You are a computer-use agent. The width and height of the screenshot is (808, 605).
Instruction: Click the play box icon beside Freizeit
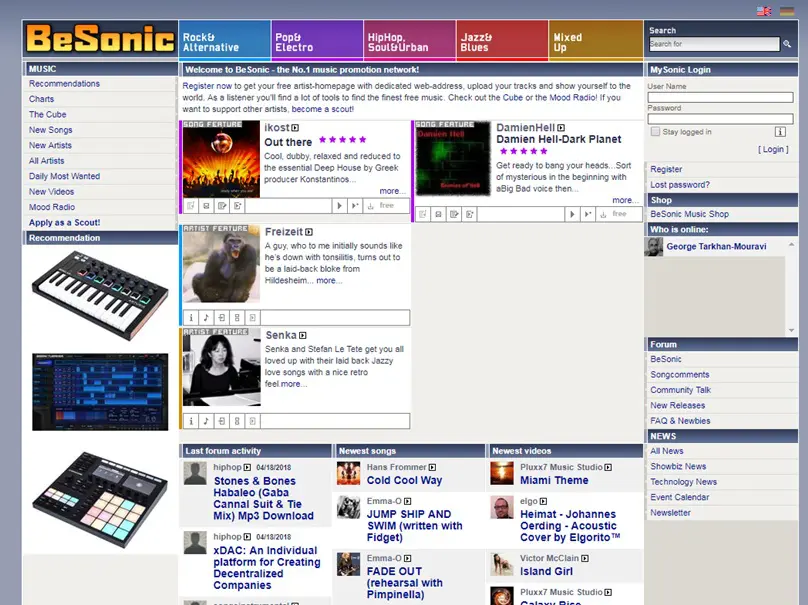coord(309,232)
